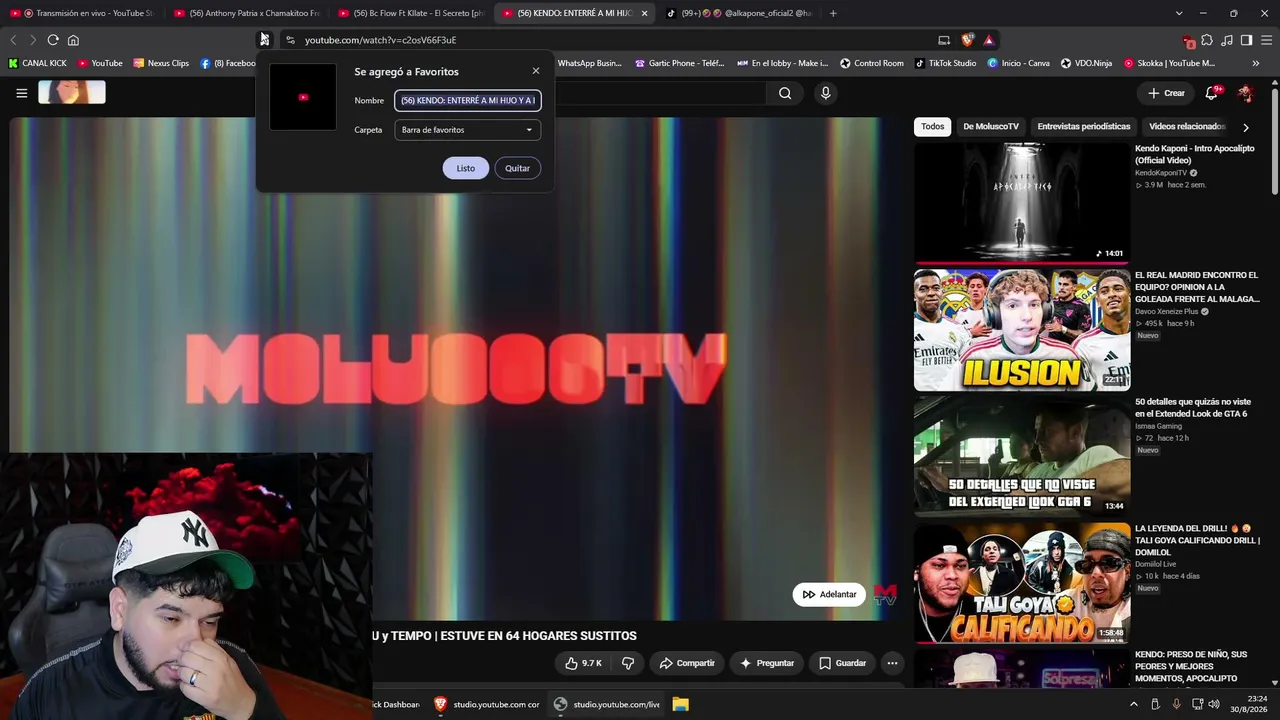
Task: Open the YouTube account avatar menu
Action: 1245,93
